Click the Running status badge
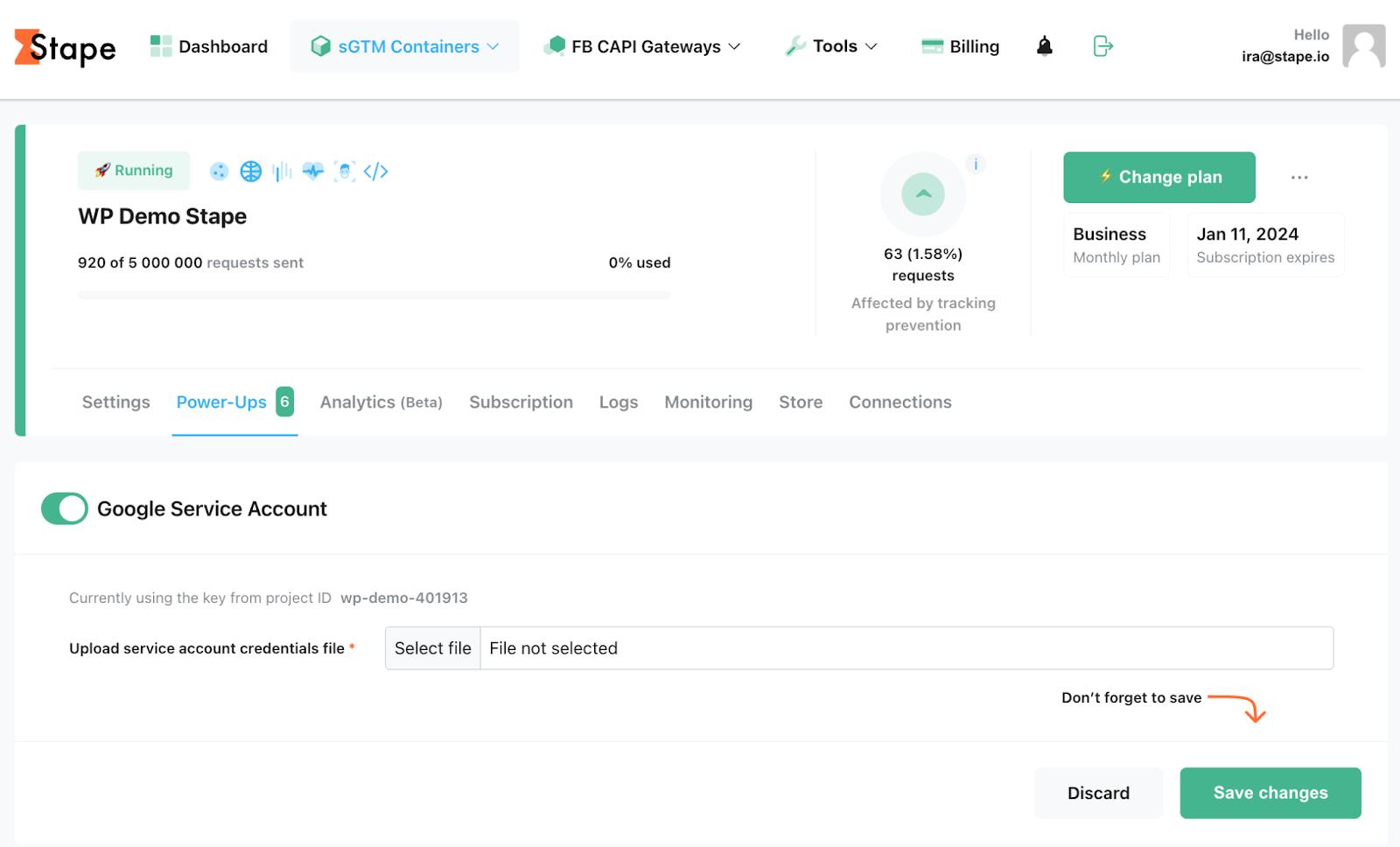 point(134,171)
